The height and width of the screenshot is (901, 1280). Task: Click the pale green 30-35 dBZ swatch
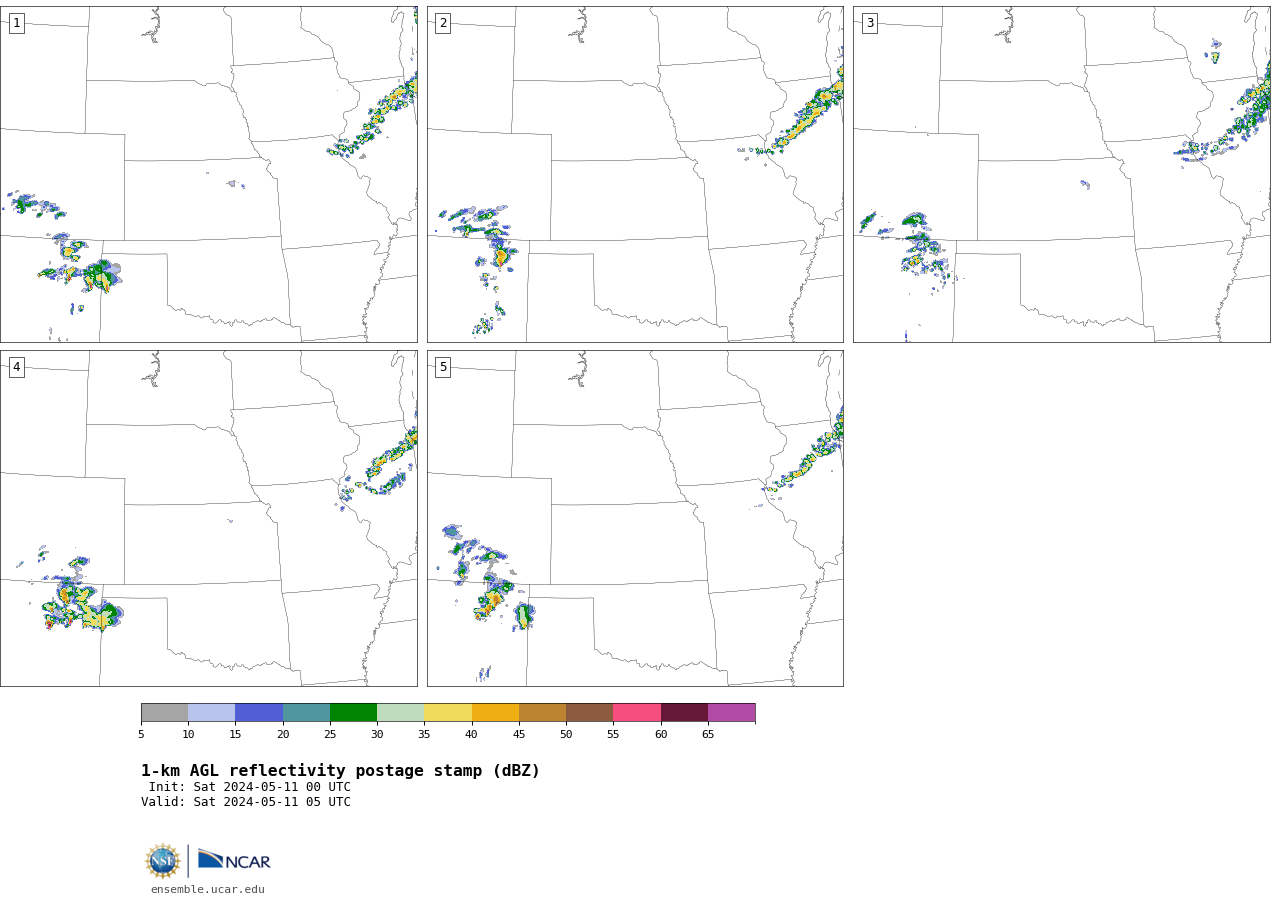click(401, 713)
